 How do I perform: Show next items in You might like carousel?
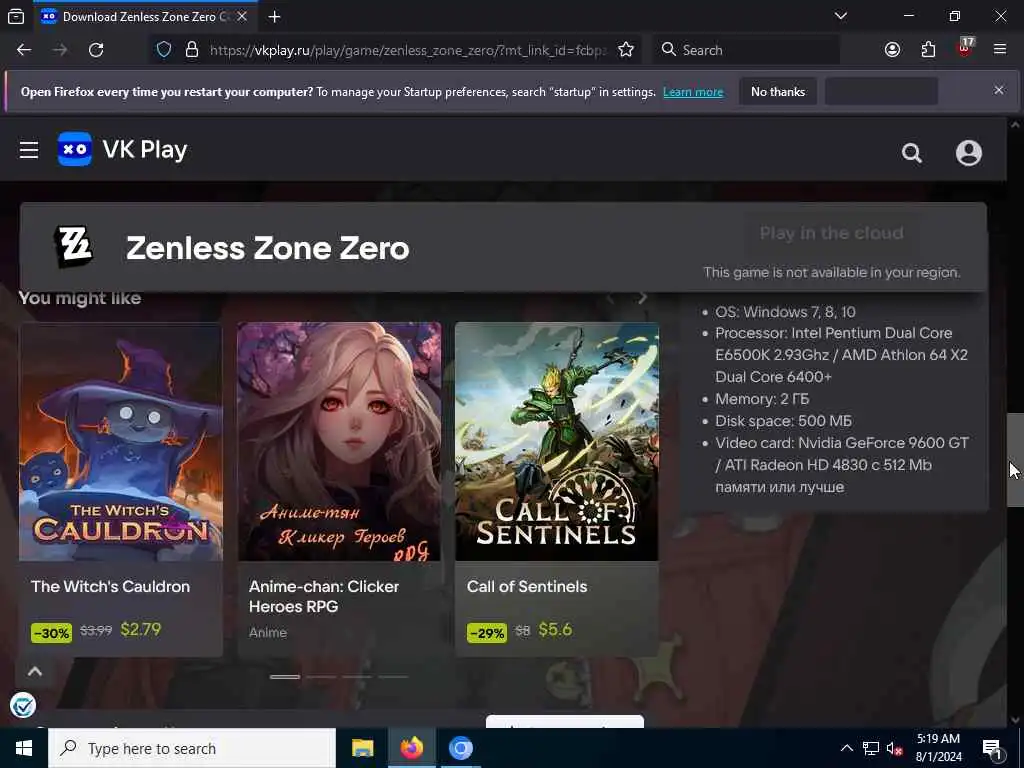[643, 298]
